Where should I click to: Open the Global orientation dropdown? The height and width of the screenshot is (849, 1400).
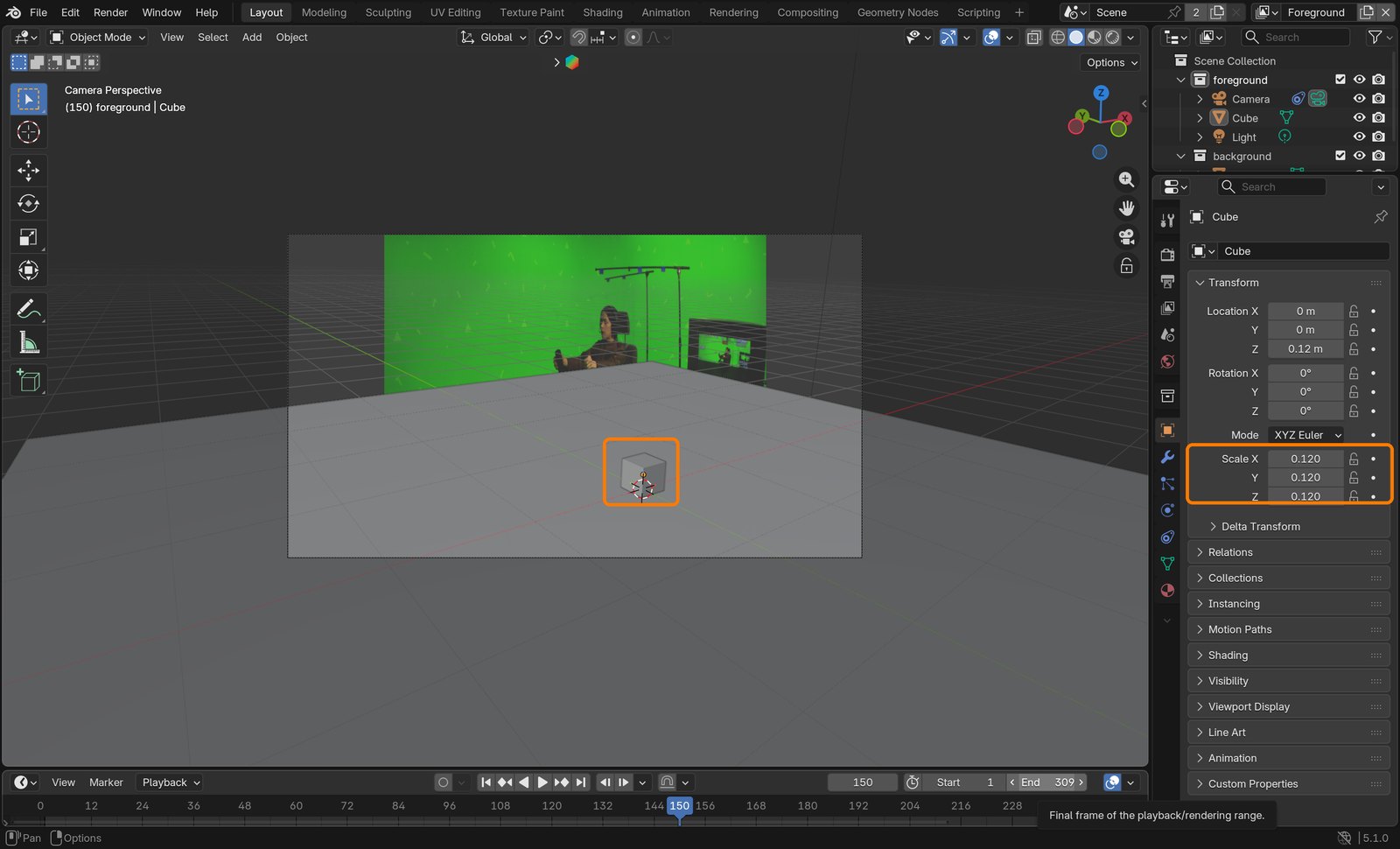click(494, 38)
